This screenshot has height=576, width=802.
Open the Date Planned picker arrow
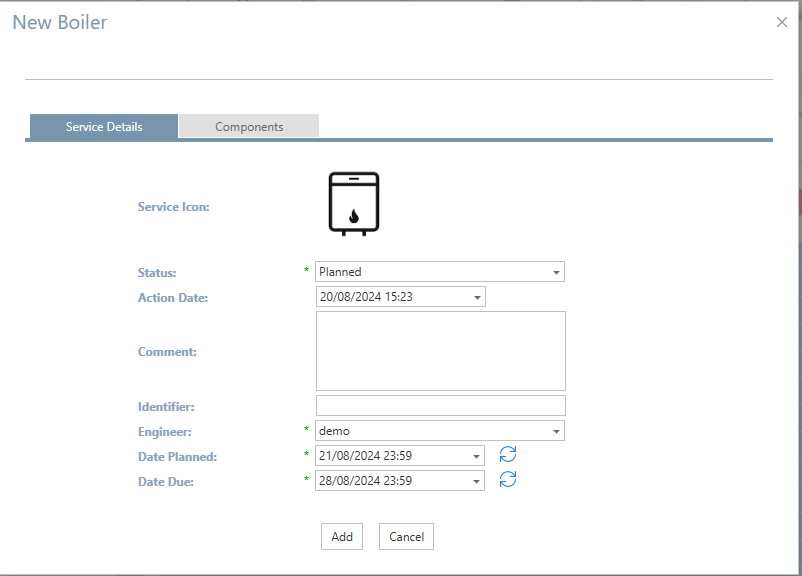tap(476, 456)
